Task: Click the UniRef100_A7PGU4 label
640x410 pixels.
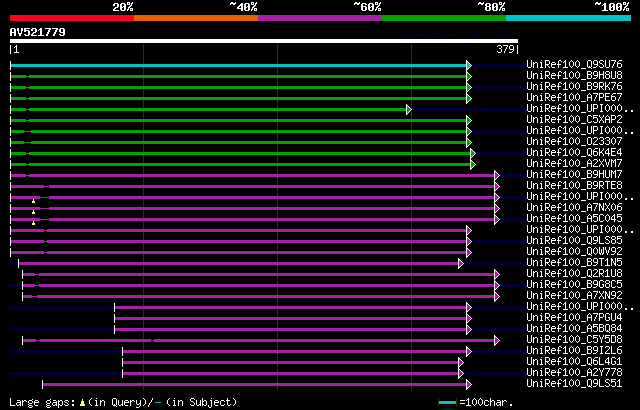Action: (x=574, y=317)
